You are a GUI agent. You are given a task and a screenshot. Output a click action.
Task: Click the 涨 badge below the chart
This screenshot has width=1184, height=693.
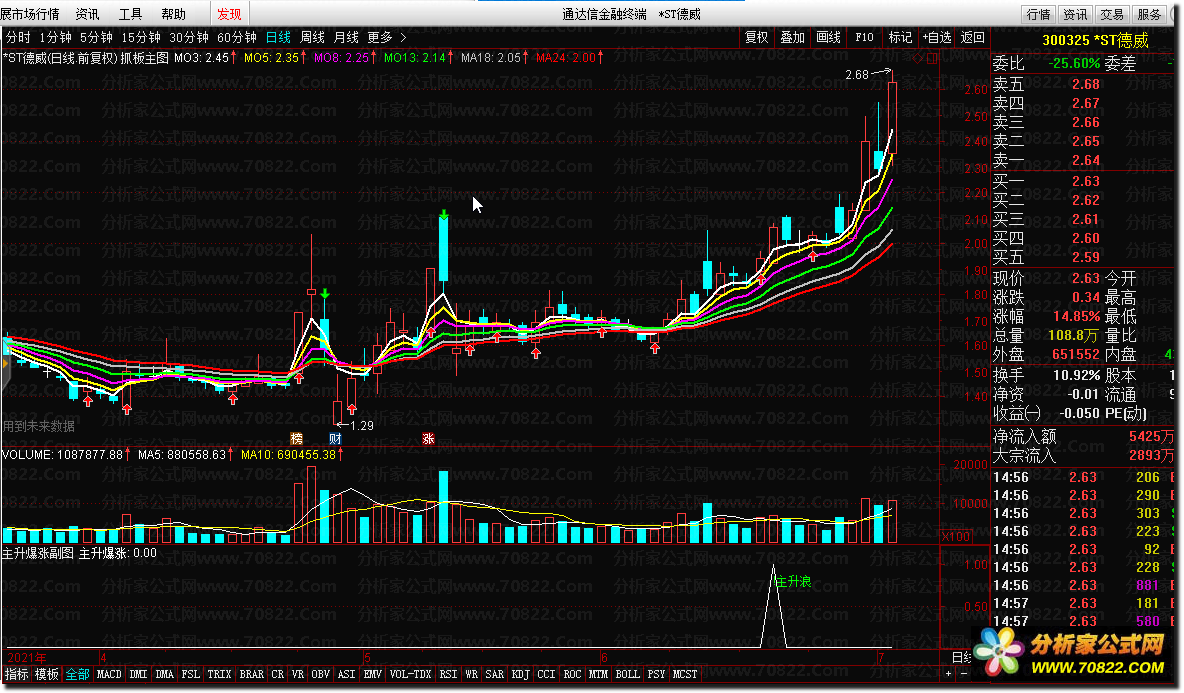(428, 439)
